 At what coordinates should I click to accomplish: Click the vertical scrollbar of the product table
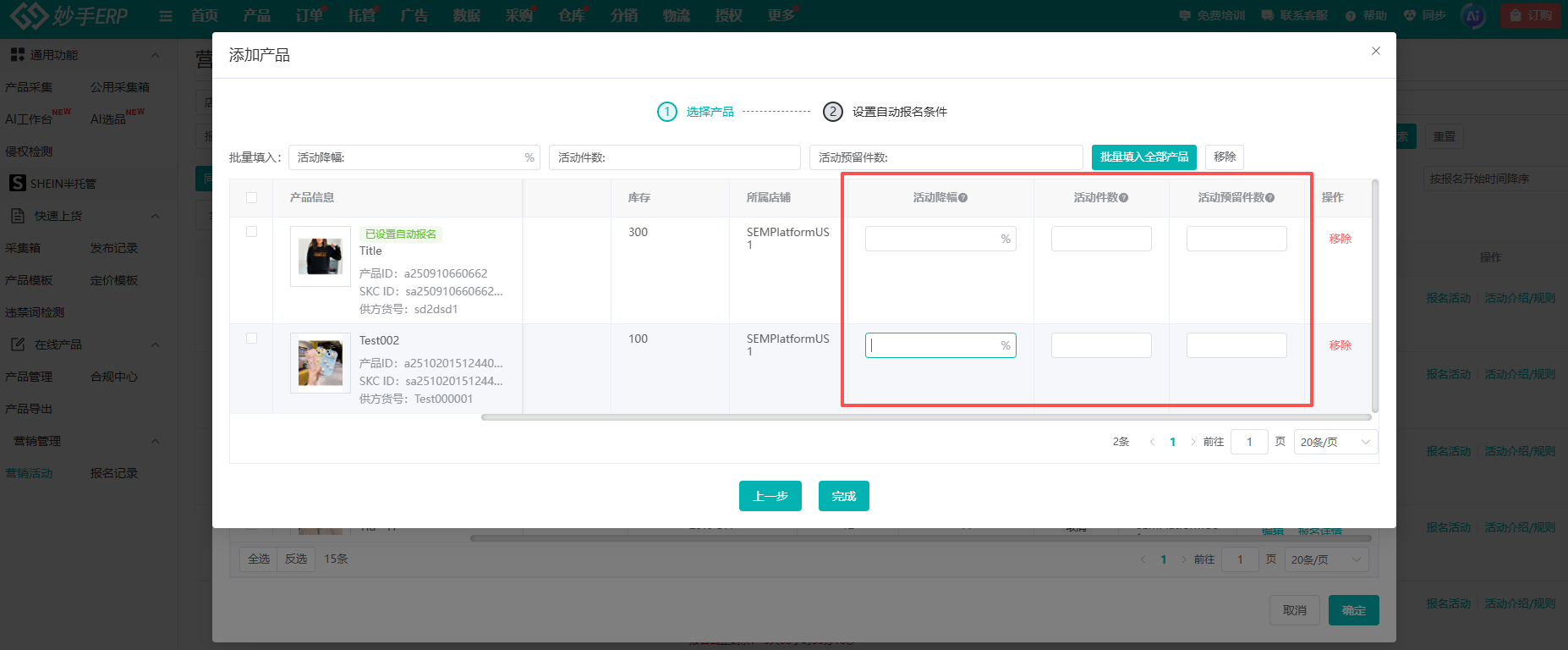point(1375,296)
